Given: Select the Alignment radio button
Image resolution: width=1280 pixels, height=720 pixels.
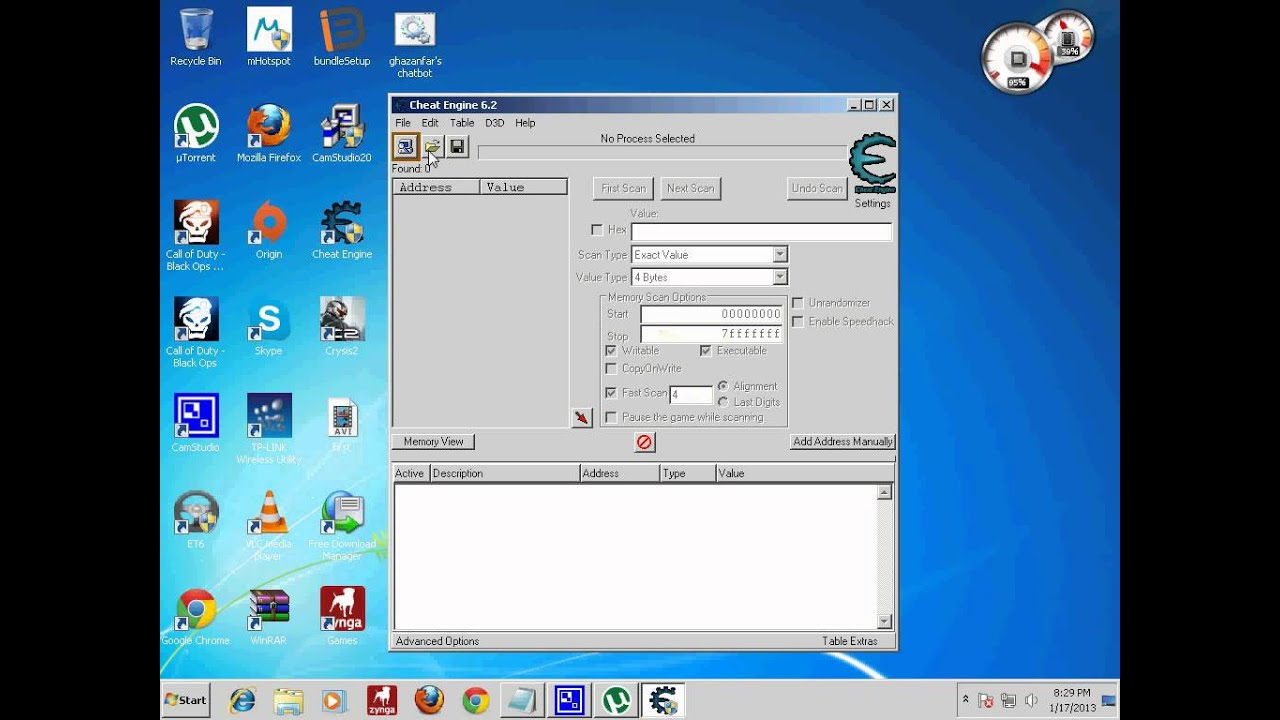Looking at the screenshot, I should coord(723,386).
